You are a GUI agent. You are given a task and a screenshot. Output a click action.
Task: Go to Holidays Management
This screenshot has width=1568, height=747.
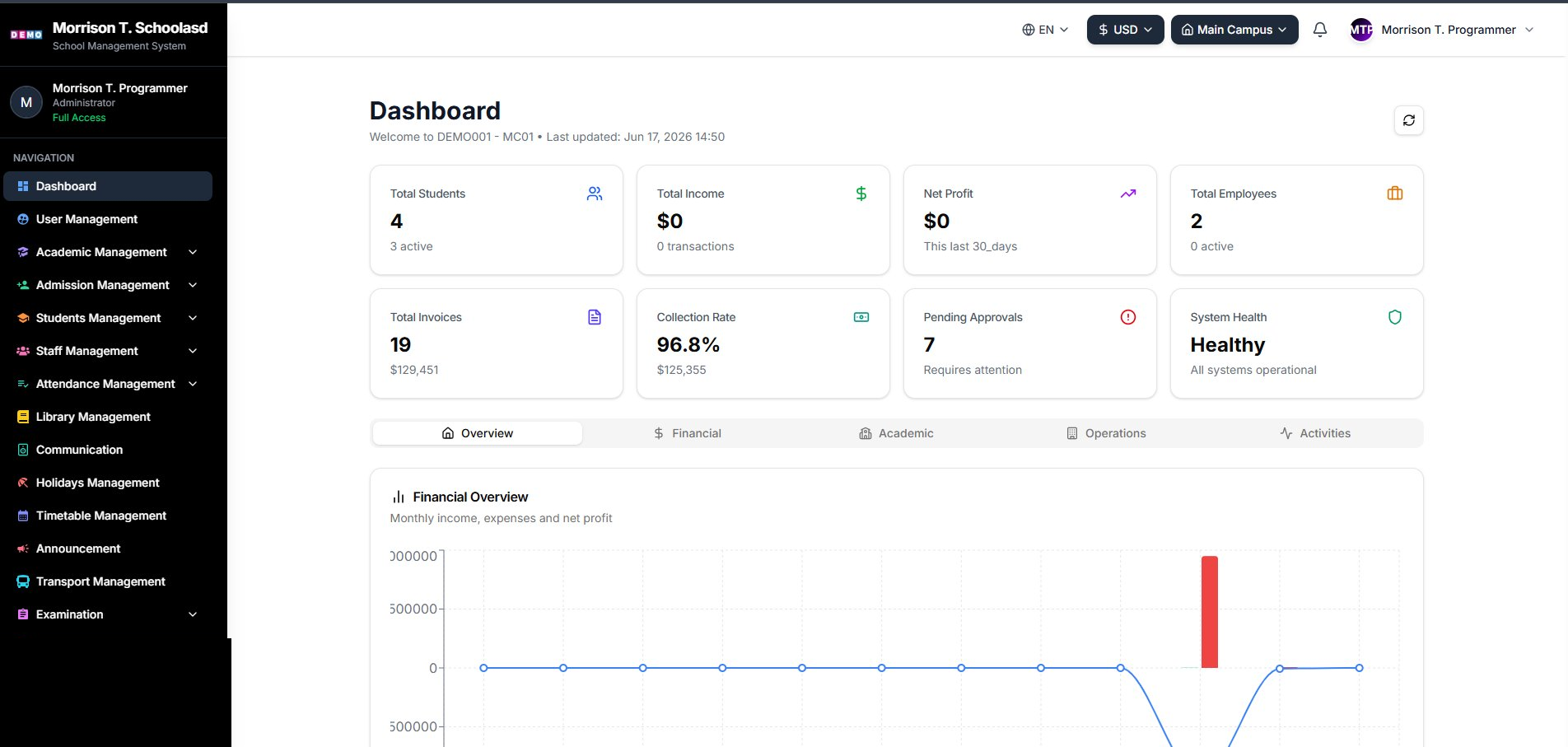coord(108,483)
